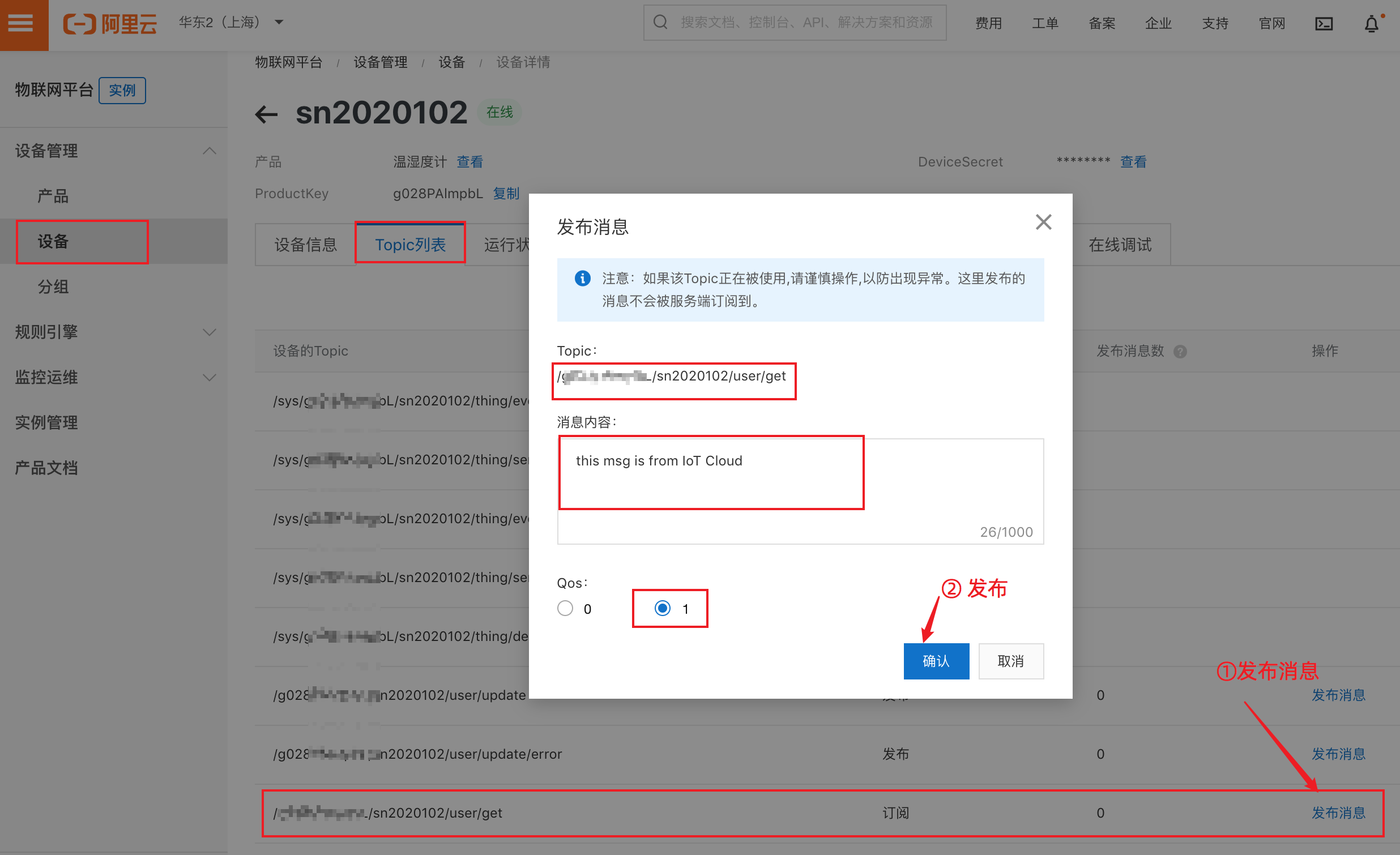The image size is (1400, 855).
Task: Click the 确认 button to publish
Action: pos(936,661)
